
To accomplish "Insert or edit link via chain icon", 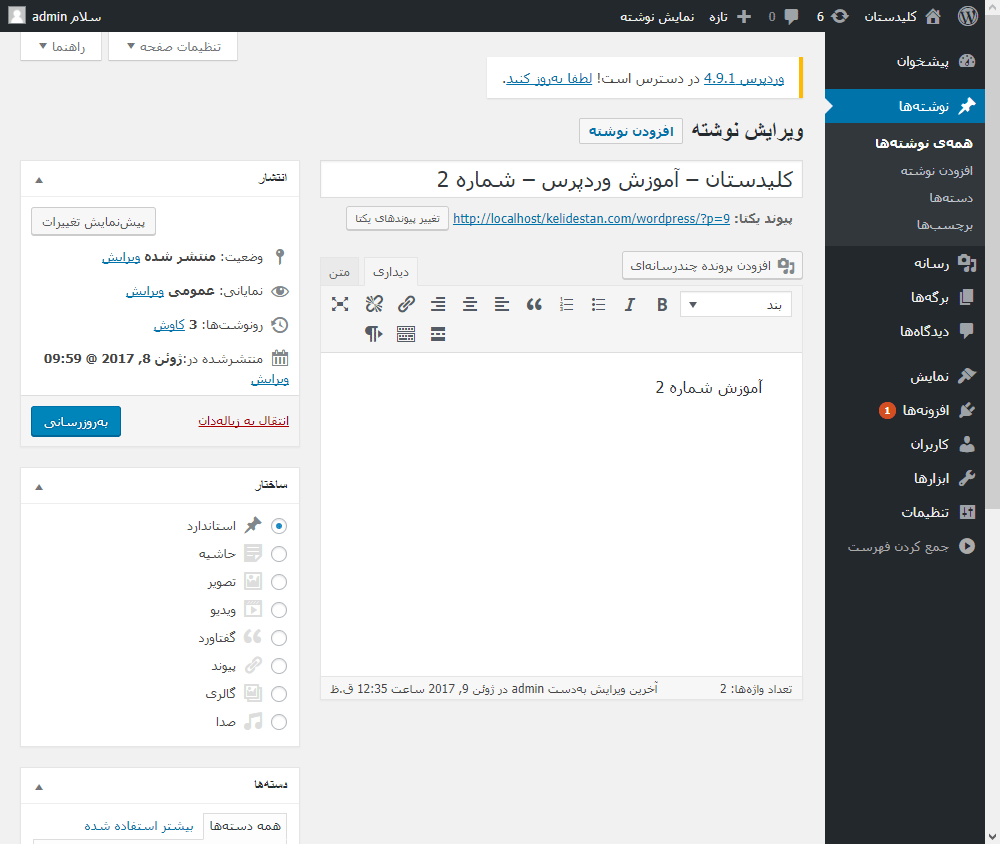I will pyautogui.click(x=406, y=305).
